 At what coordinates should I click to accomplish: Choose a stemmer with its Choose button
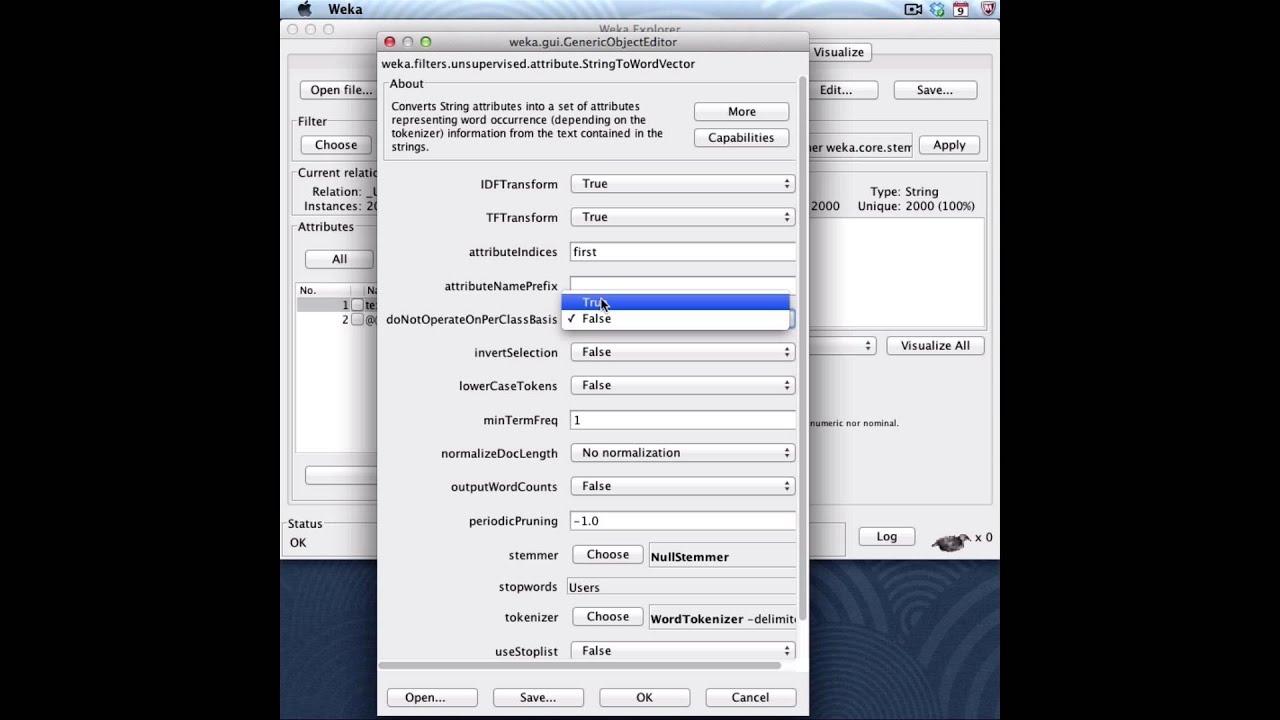607,555
